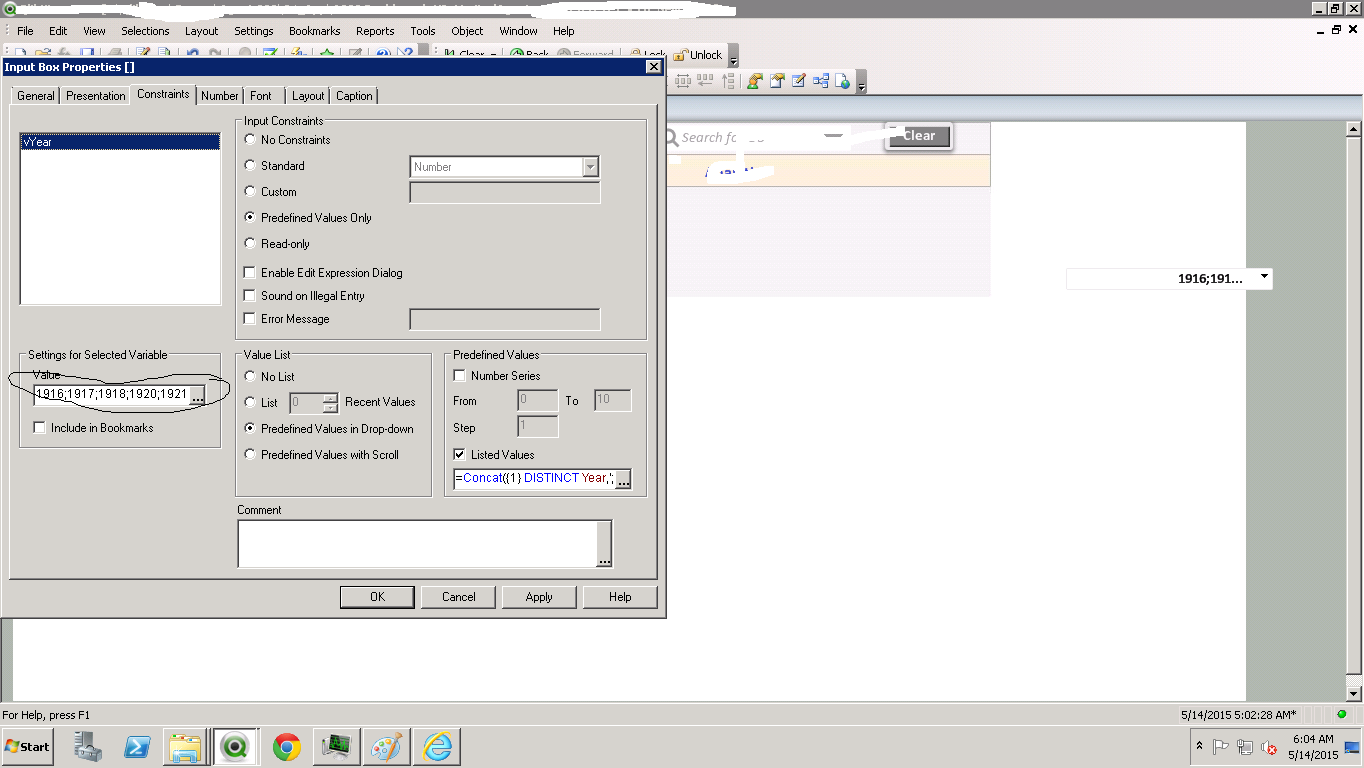Open the Table Viewer toolbar icon
1364x768 pixels.
point(821,82)
